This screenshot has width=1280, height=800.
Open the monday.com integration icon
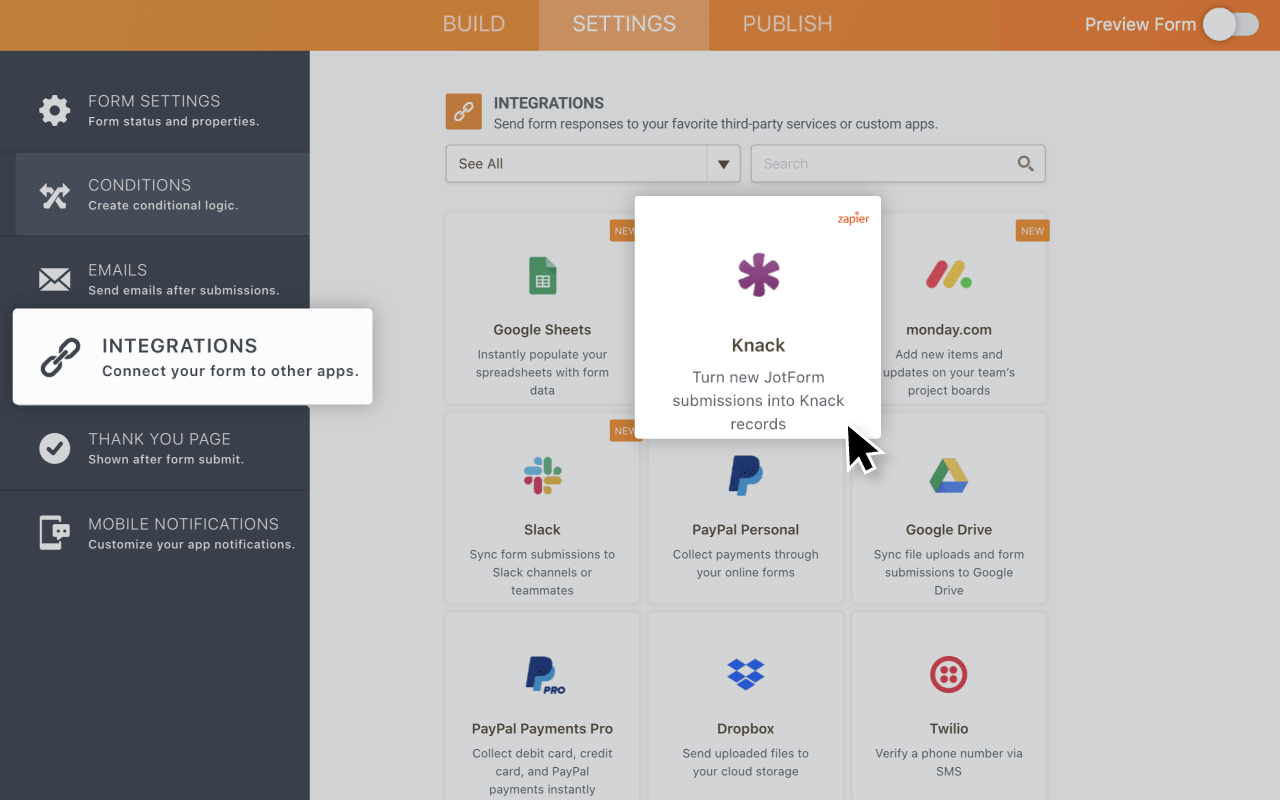click(948, 275)
